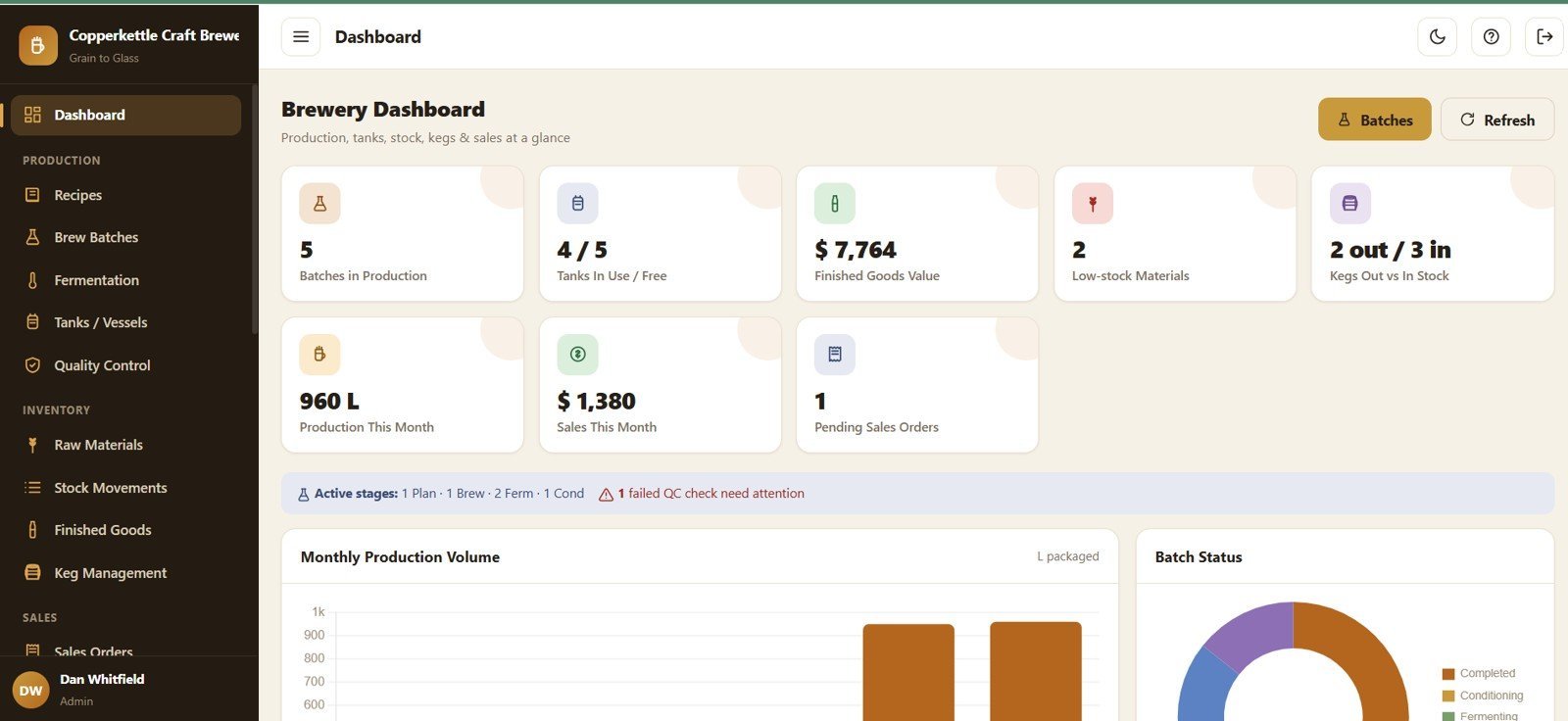This screenshot has height=721, width=1568.
Task: Open the $ 7,764 Finished Goods Value card
Action: pyautogui.click(x=917, y=233)
